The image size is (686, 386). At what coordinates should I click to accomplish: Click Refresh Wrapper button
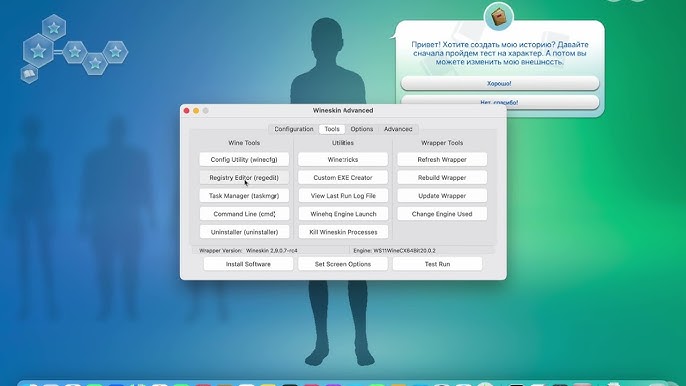tap(442, 159)
